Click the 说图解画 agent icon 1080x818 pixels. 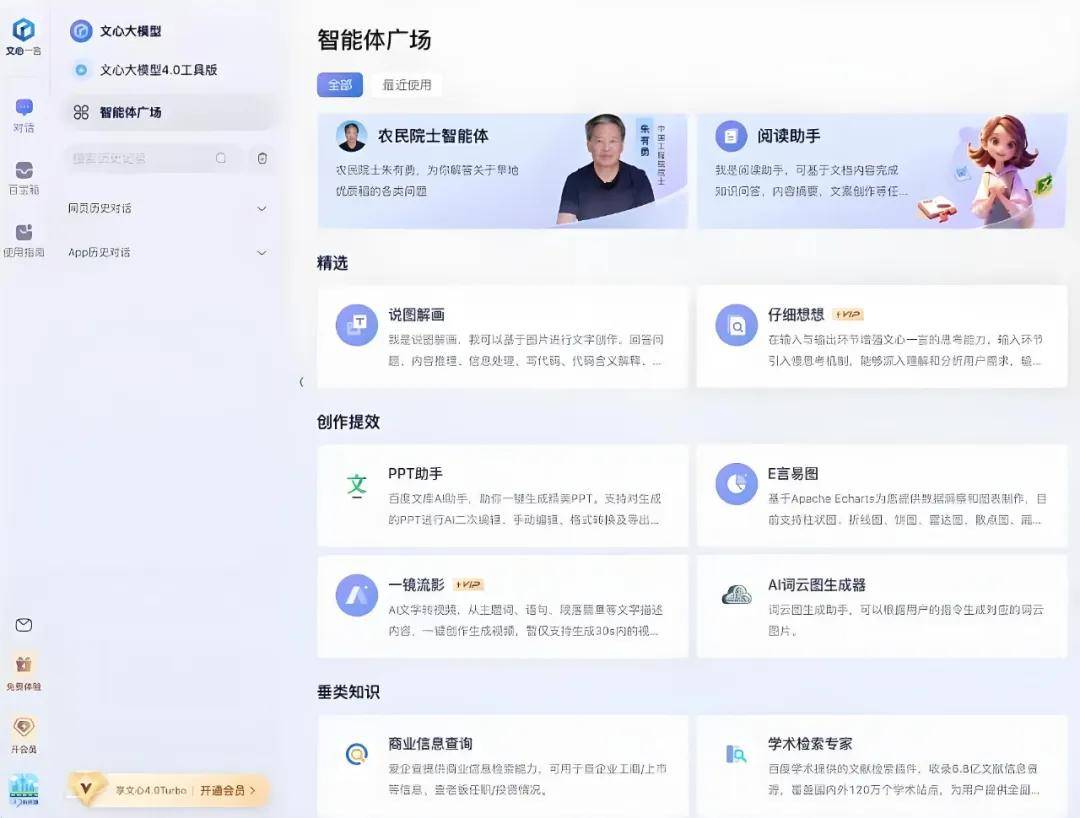(357, 325)
